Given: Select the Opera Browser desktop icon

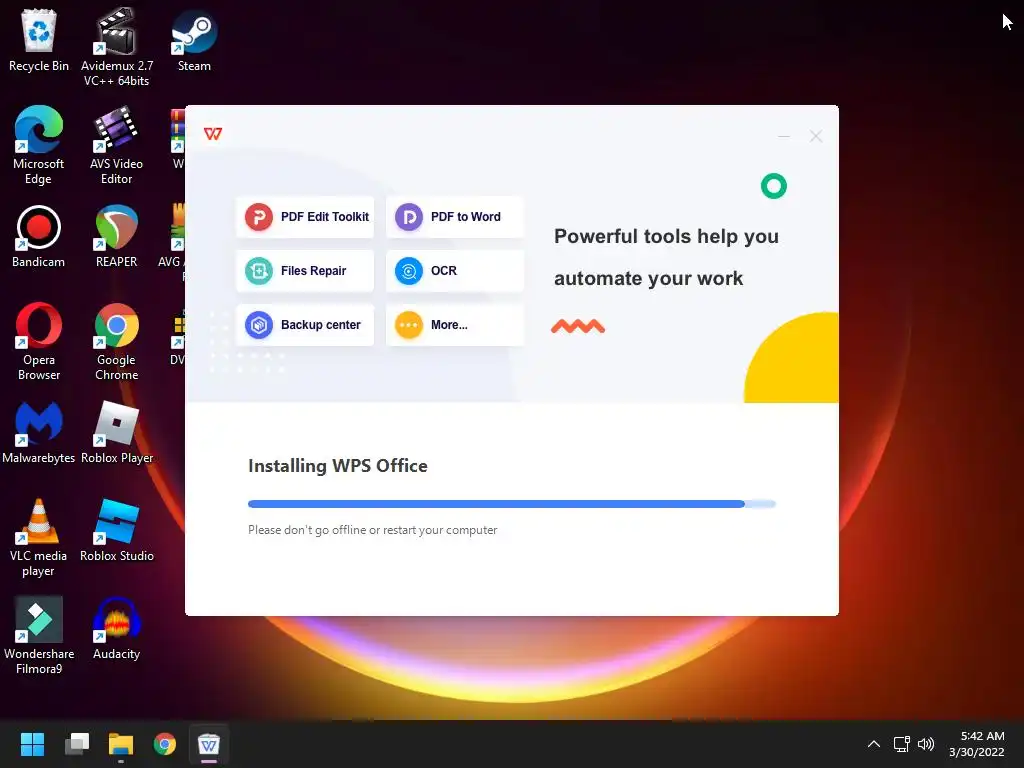Looking at the screenshot, I should point(39,341).
